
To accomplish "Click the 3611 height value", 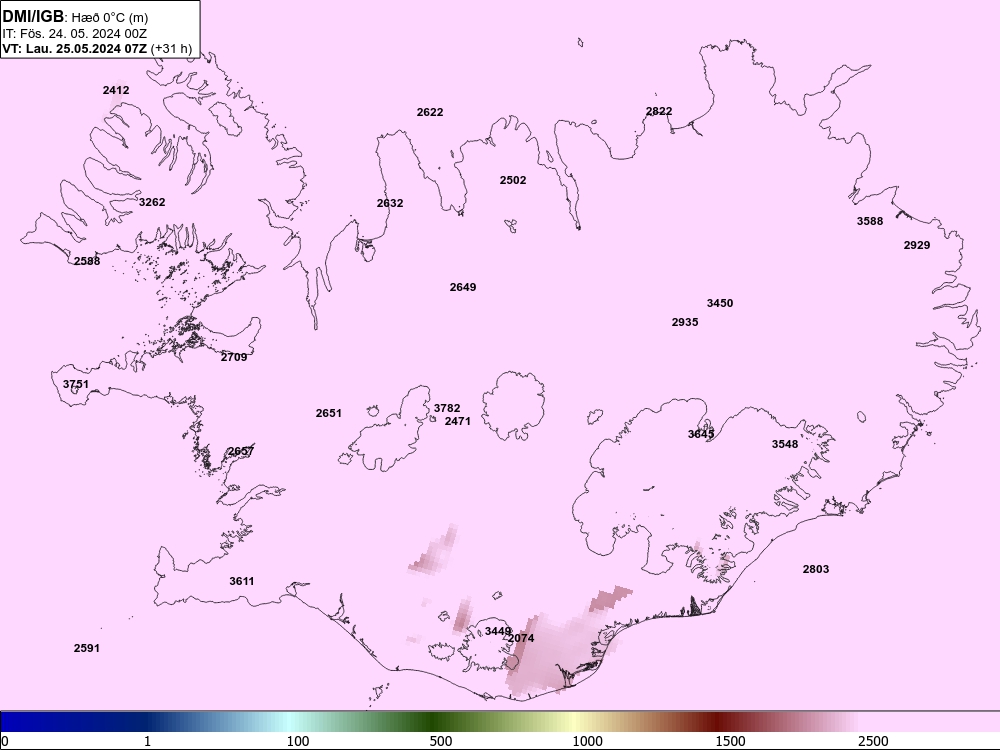I will click(x=242, y=581).
